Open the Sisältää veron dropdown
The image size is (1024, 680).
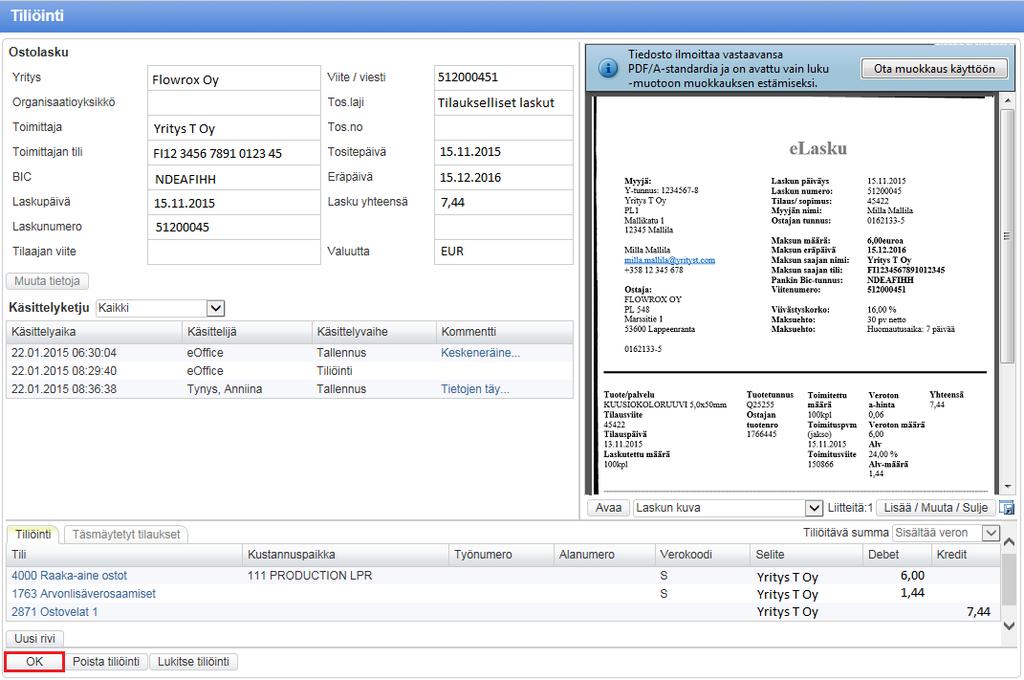[x=991, y=533]
